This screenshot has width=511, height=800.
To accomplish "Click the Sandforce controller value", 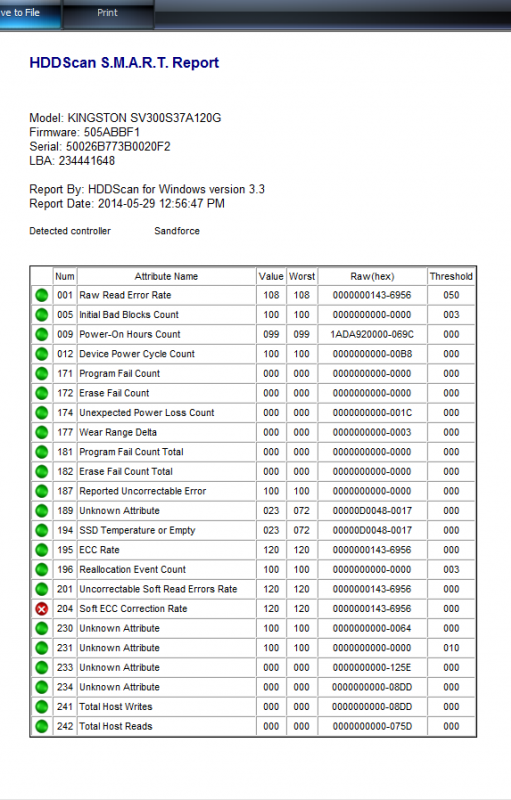I will [177, 231].
